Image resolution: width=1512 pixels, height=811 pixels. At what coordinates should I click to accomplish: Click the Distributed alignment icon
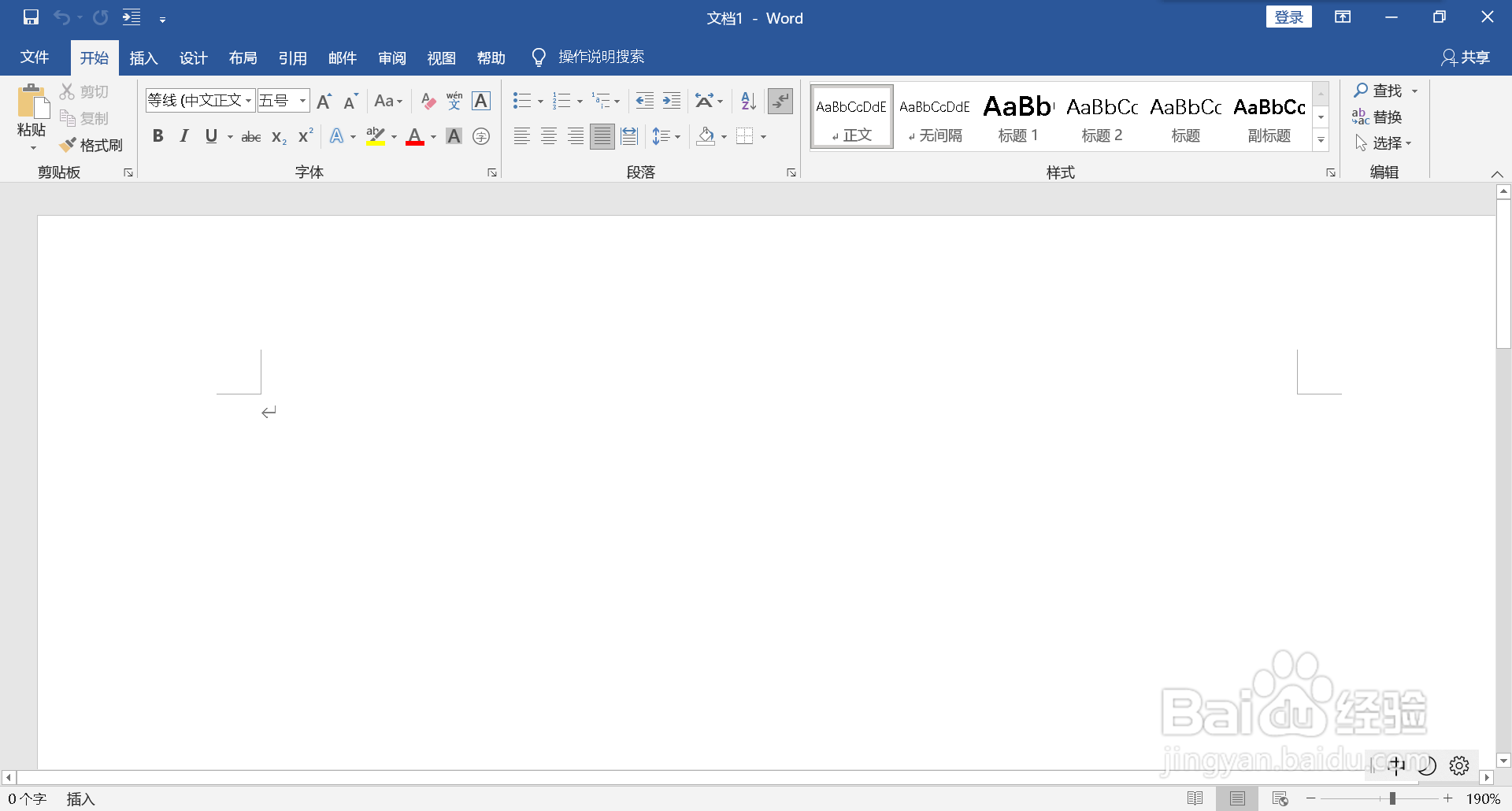pos(629,136)
